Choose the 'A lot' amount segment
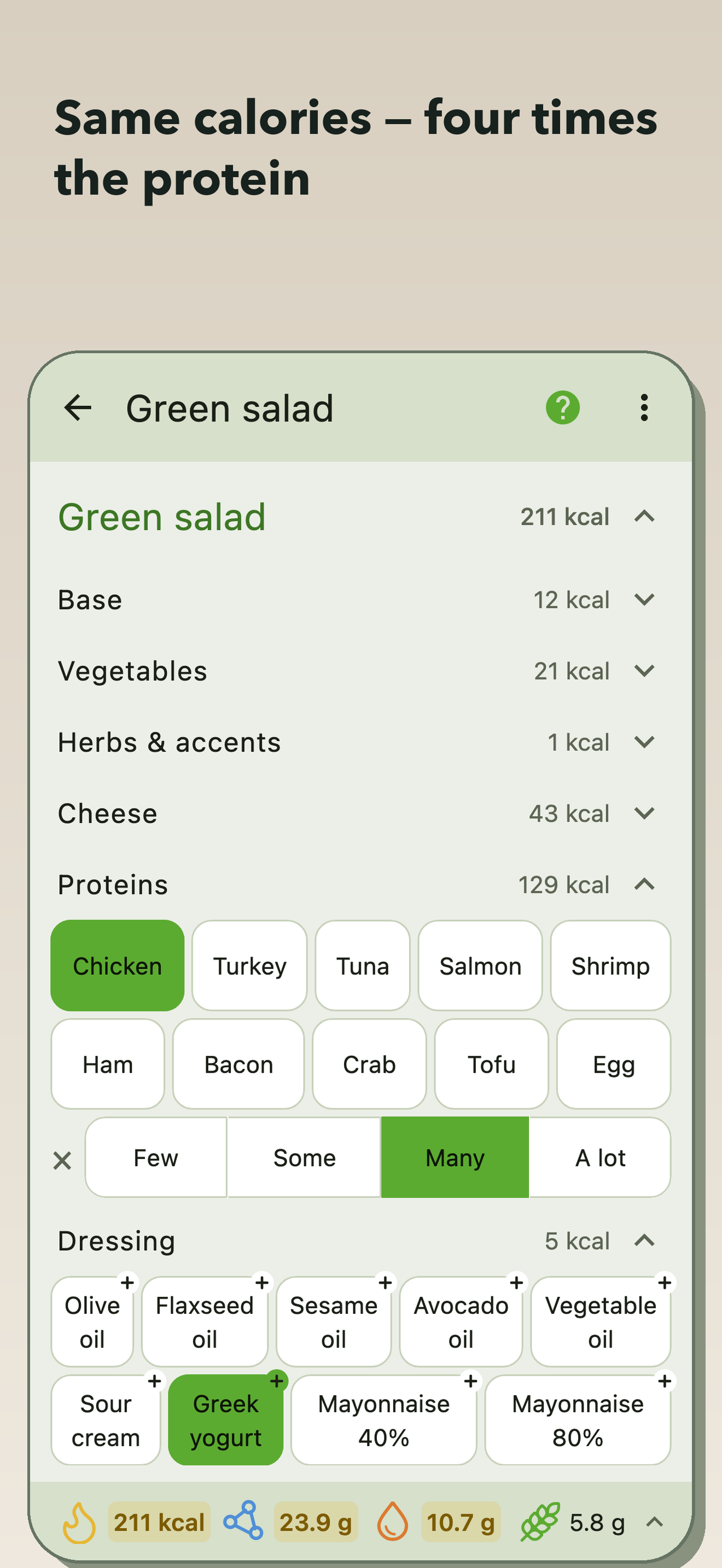722x1568 pixels. [x=600, y=1157]
